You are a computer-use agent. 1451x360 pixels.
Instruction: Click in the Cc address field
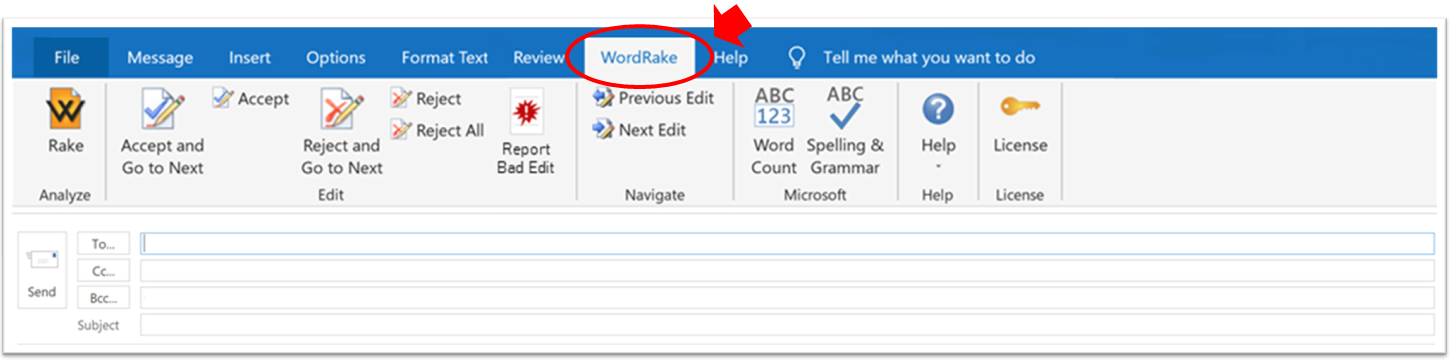pyautogui.click(x=787, y=271)
